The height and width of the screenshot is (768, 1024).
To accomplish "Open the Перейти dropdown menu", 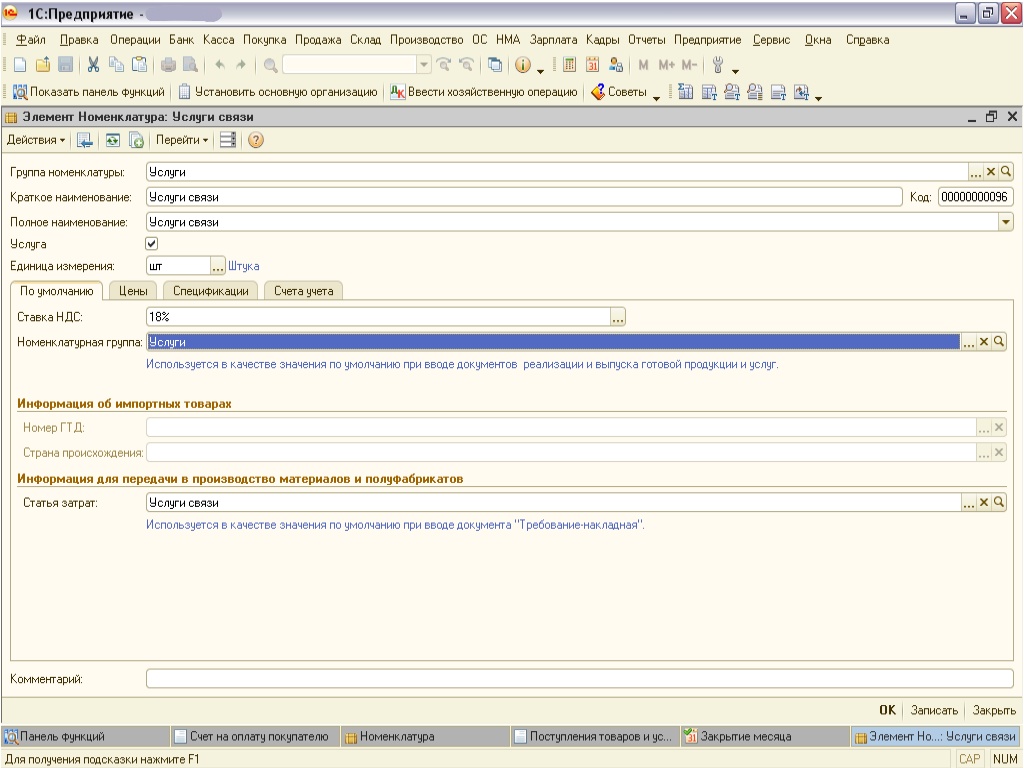I will click(x=182, y=140).
